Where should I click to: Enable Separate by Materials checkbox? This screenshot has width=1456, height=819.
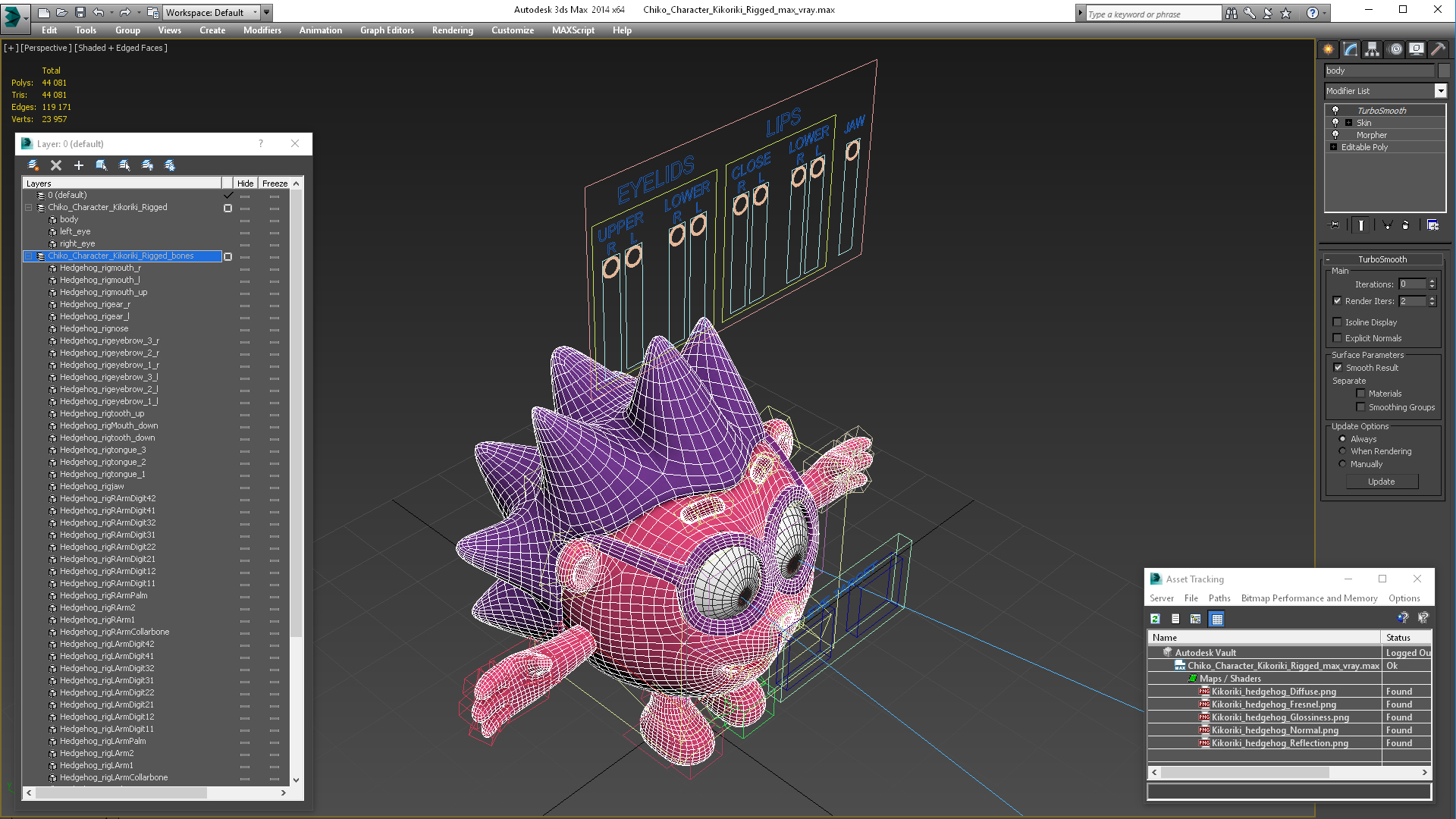pos(1361,394)
